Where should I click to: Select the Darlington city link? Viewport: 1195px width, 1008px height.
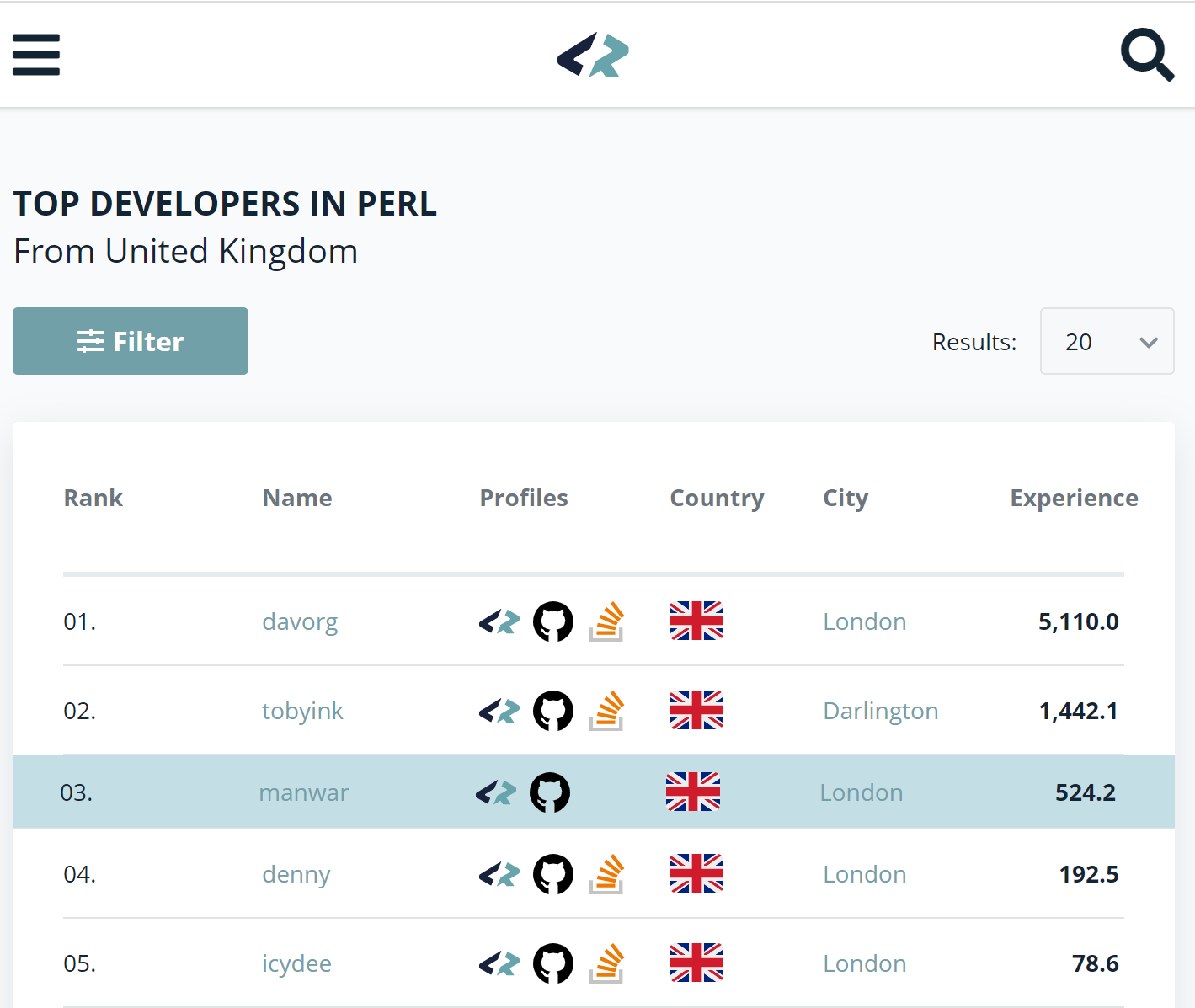(881, 712)
